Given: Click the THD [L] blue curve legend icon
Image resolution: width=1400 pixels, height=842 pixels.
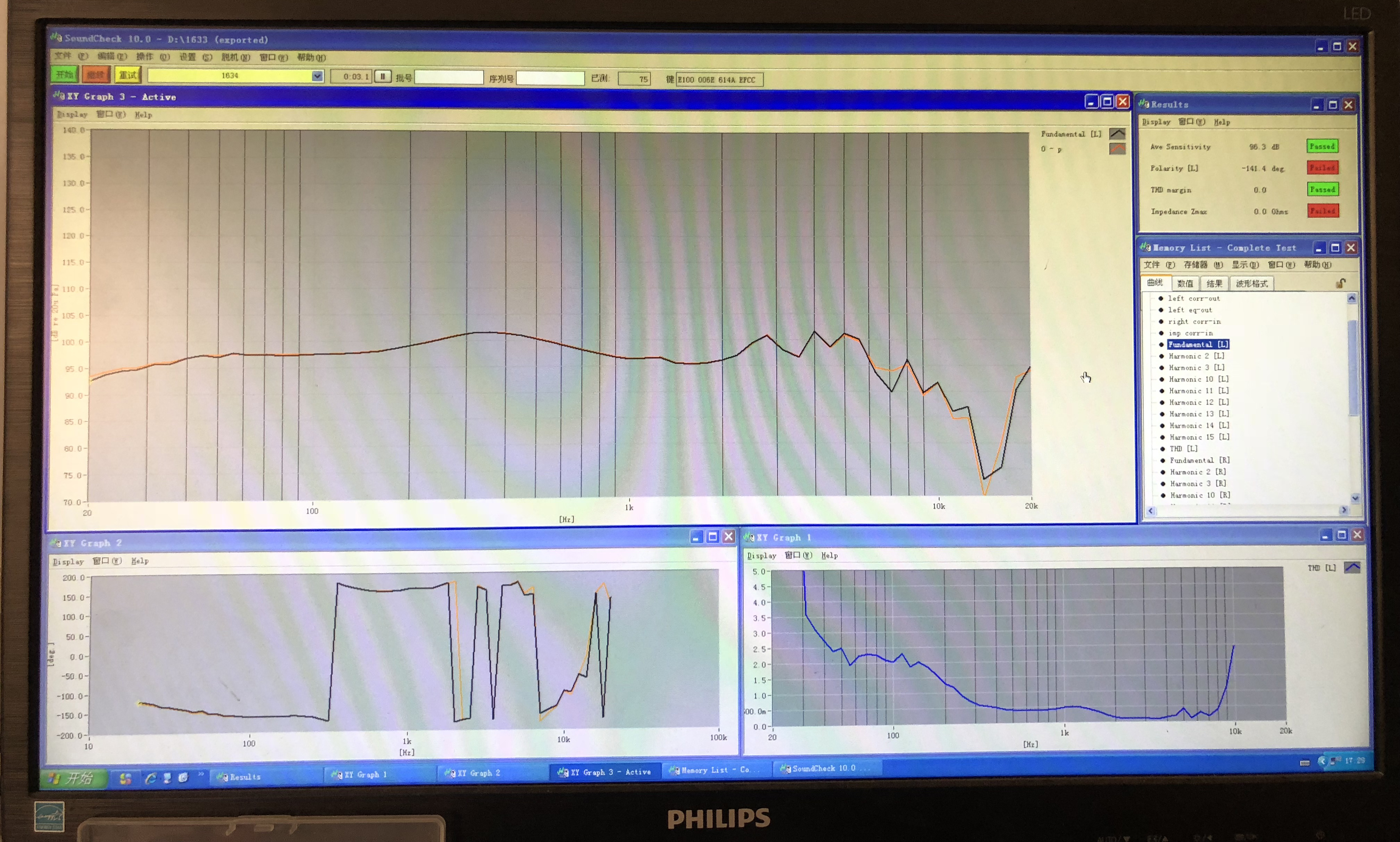Looking at the screenshot, I should pos(1352,567).
